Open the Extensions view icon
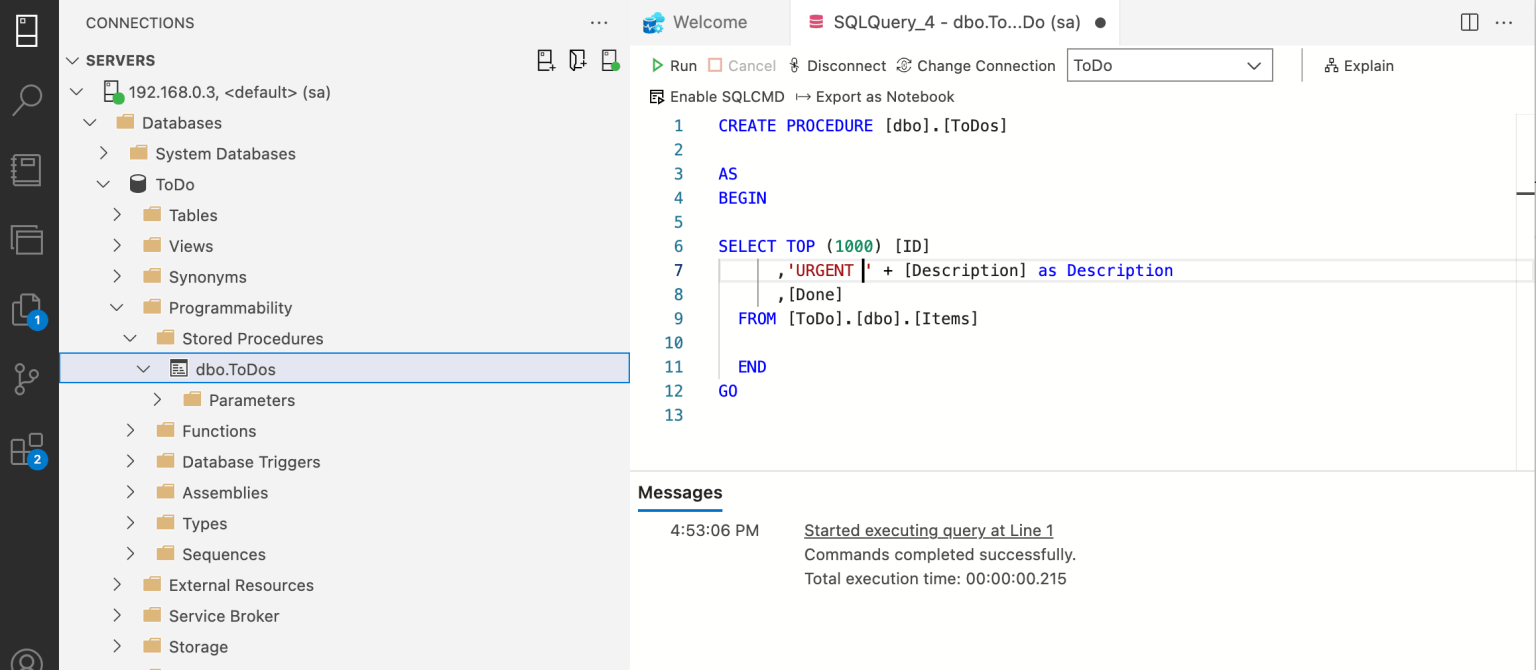1536x670 pixels. [x=27, y=450]
